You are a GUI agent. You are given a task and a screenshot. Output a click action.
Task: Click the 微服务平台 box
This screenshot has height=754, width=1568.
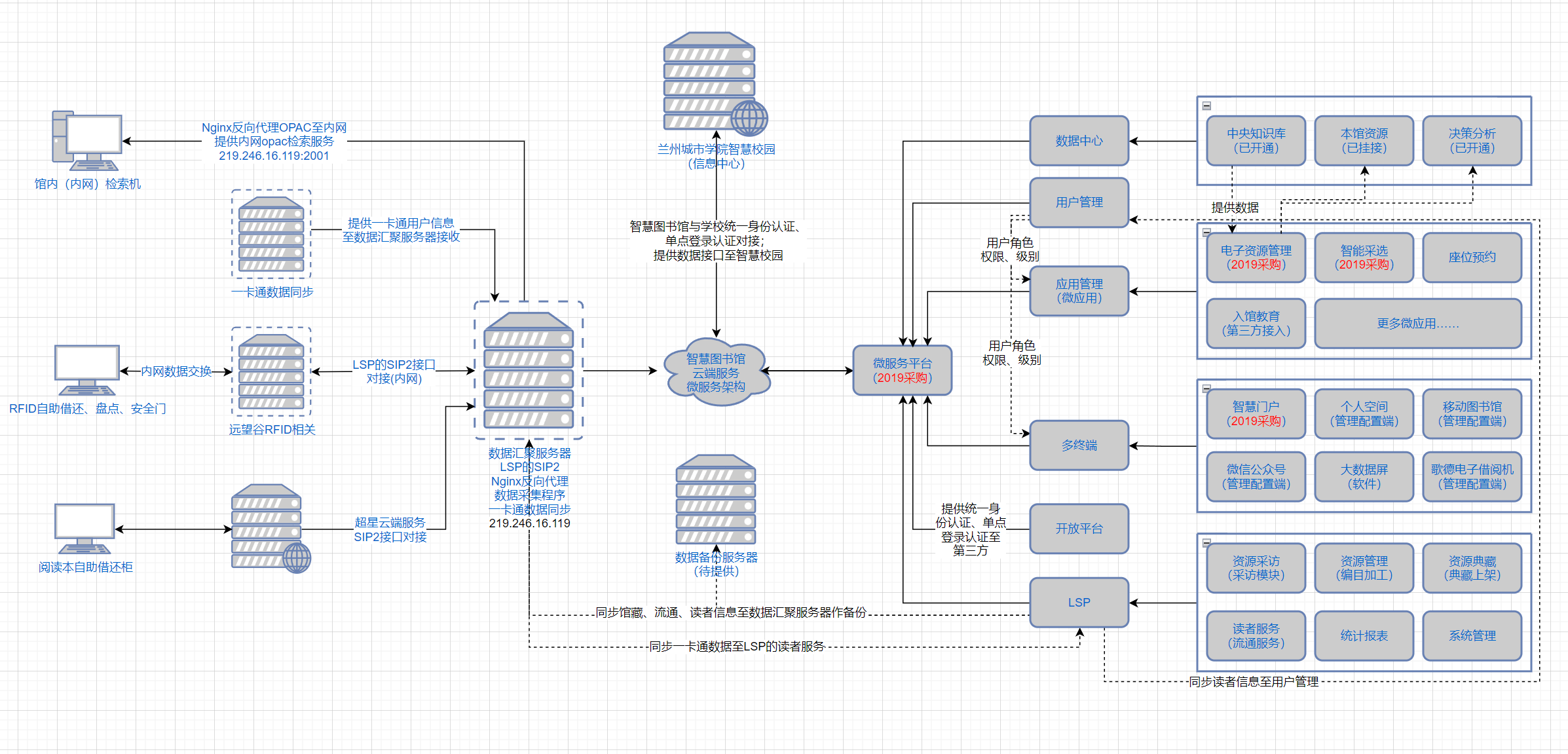(902, 371)
